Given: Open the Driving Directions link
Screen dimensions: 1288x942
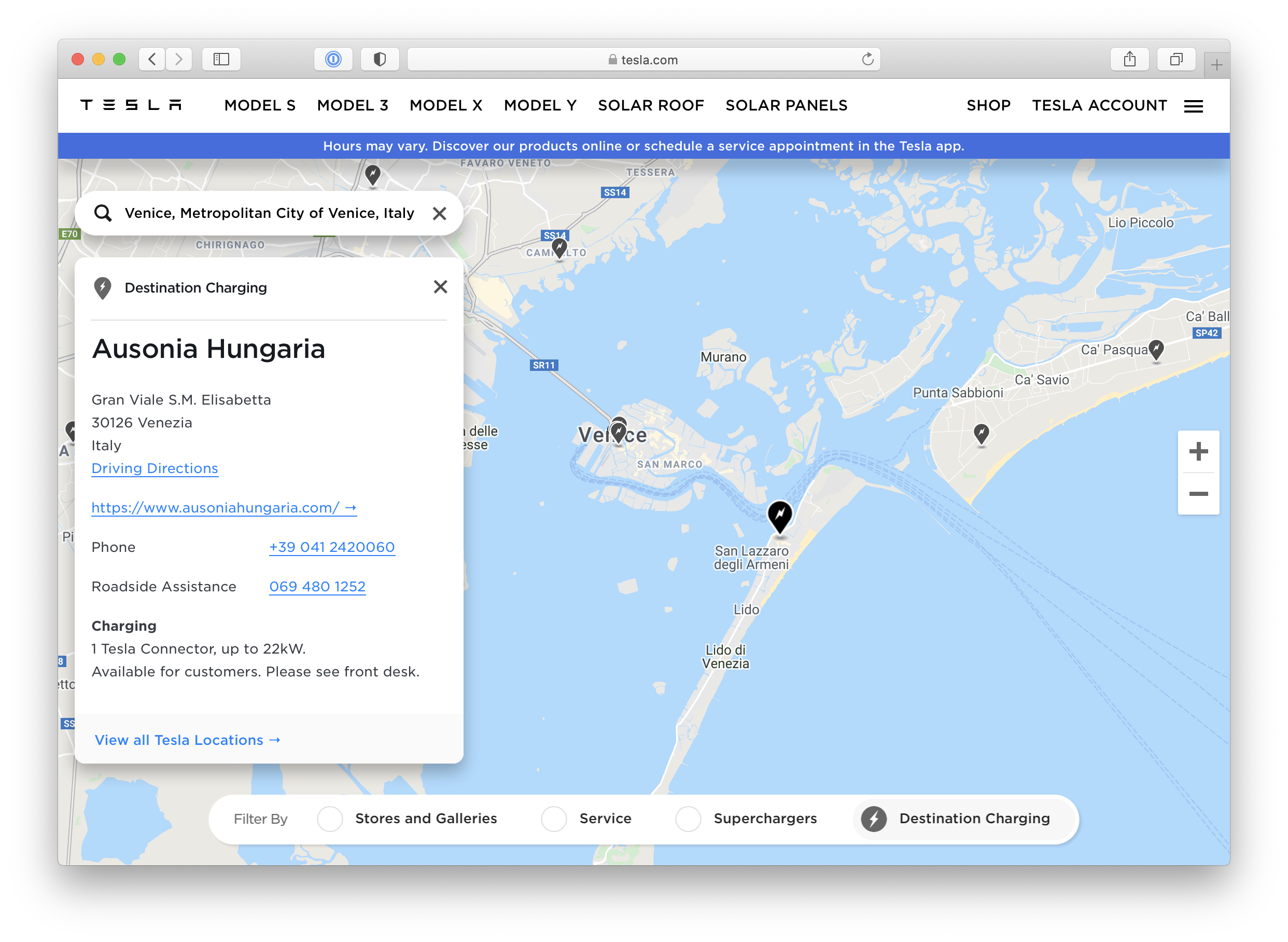Looking at the screenshot, I should 155,468.
